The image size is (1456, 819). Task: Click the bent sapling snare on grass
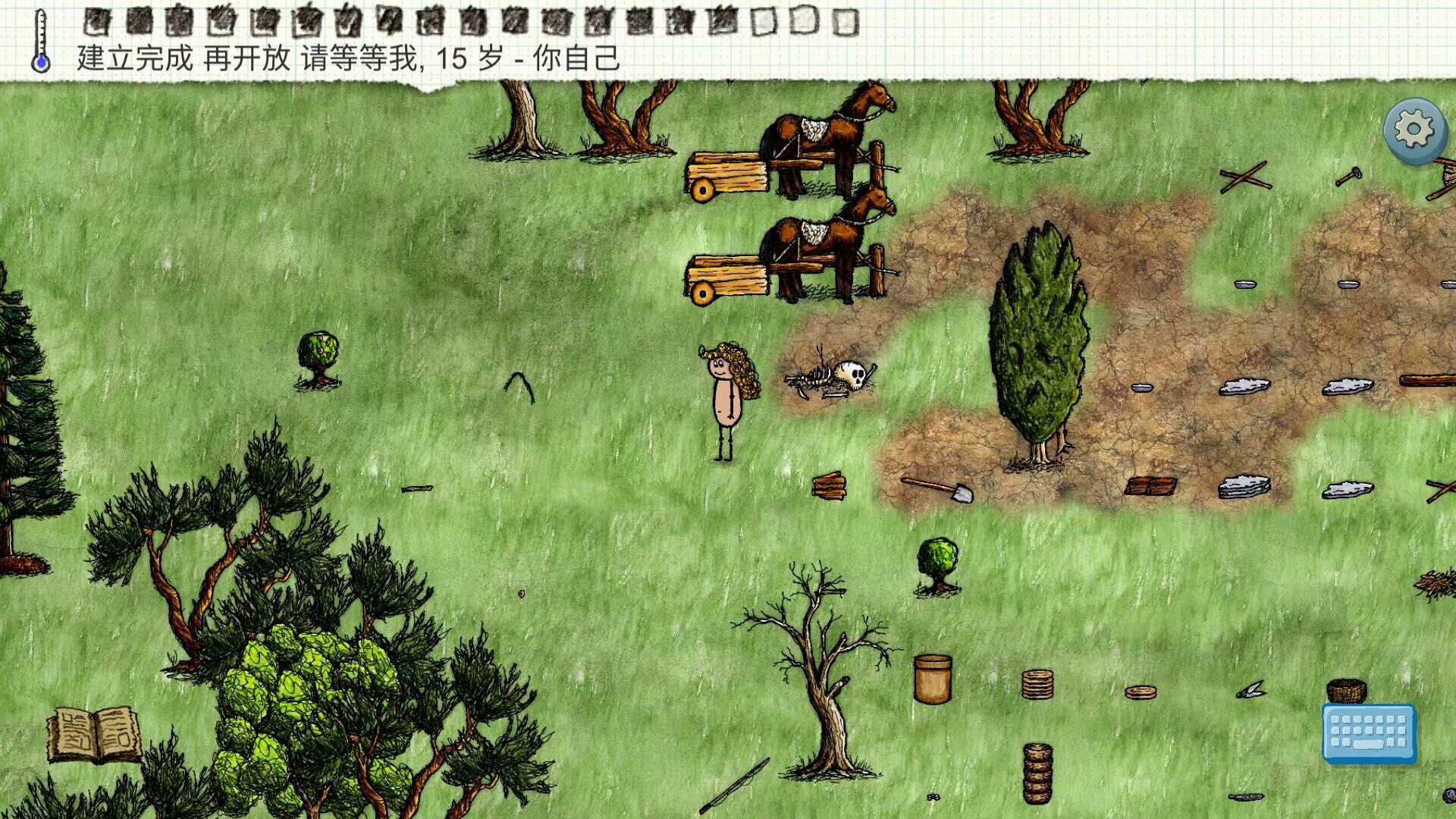pos(520,388)
